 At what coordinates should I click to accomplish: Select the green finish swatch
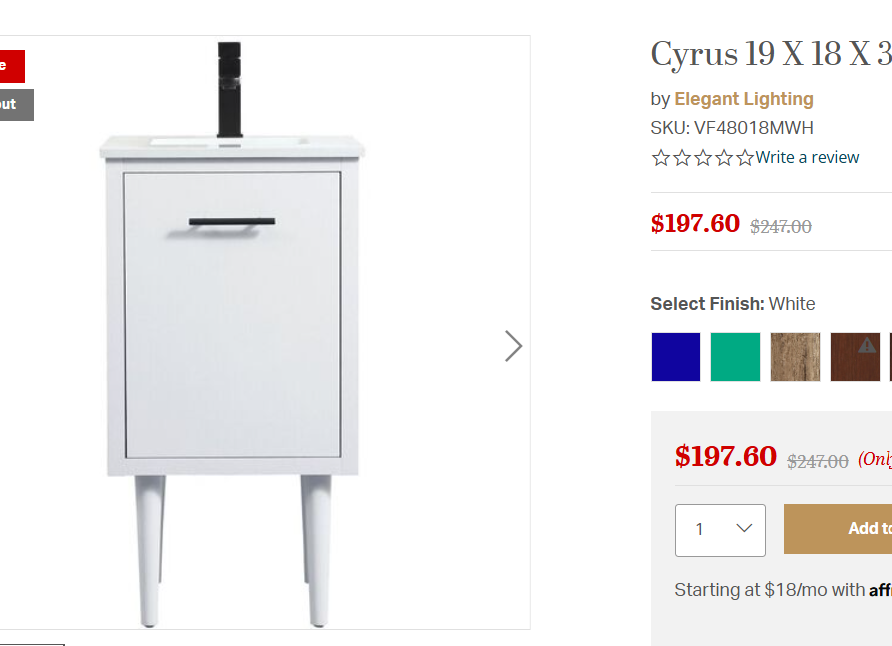[x=736, y=357]
